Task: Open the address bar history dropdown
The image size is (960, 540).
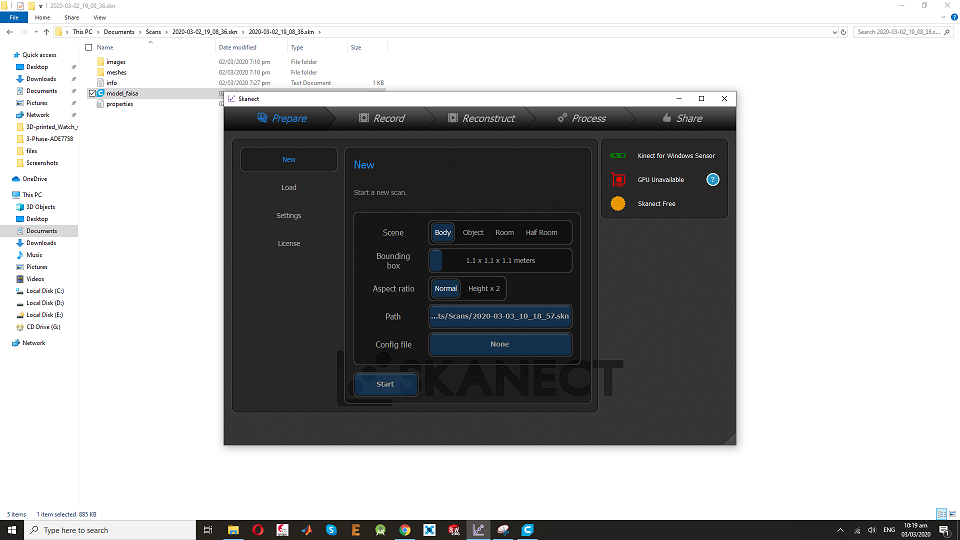Action: pos(834,32)
